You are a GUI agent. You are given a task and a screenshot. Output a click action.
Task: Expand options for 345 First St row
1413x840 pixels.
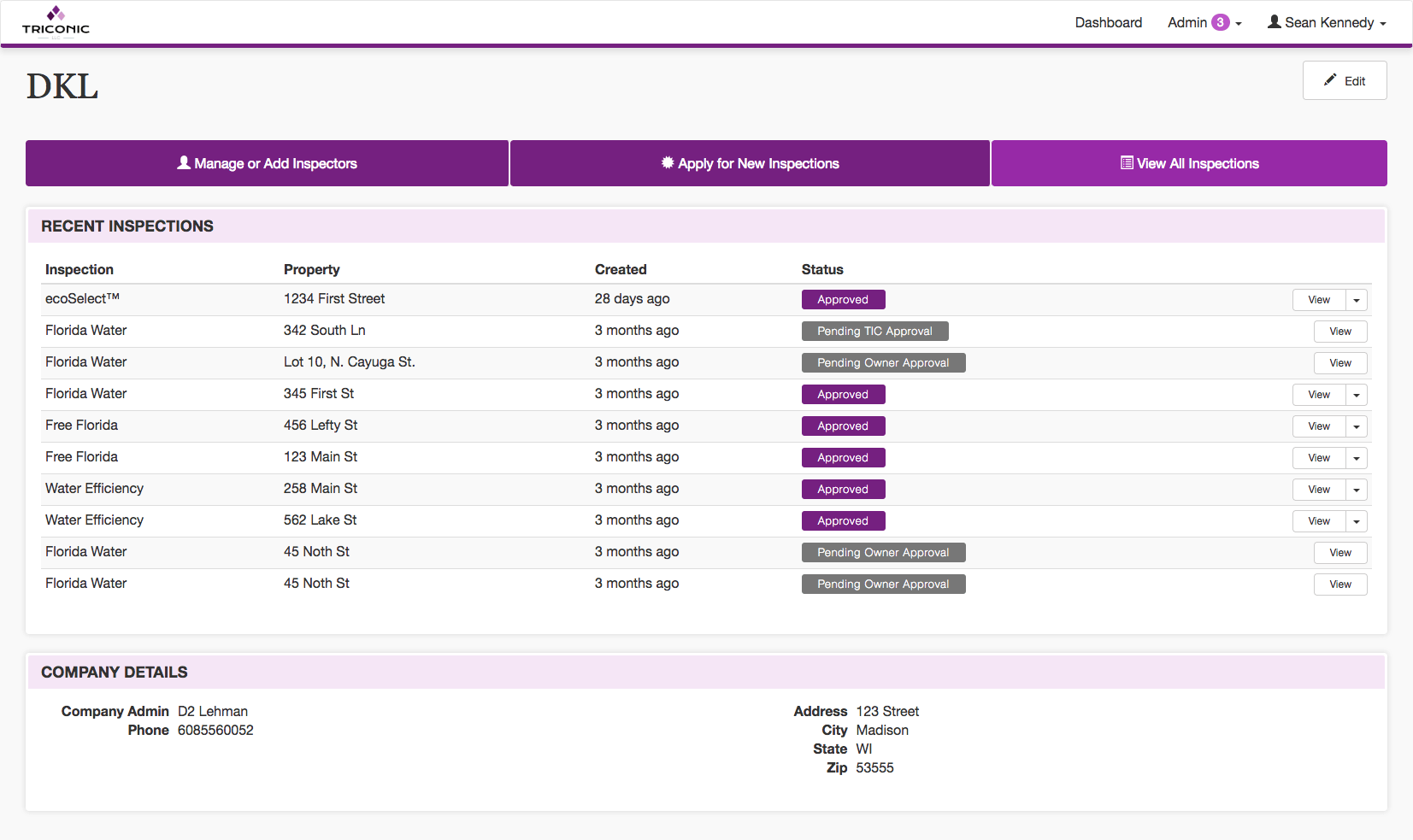coord(1357,395)
